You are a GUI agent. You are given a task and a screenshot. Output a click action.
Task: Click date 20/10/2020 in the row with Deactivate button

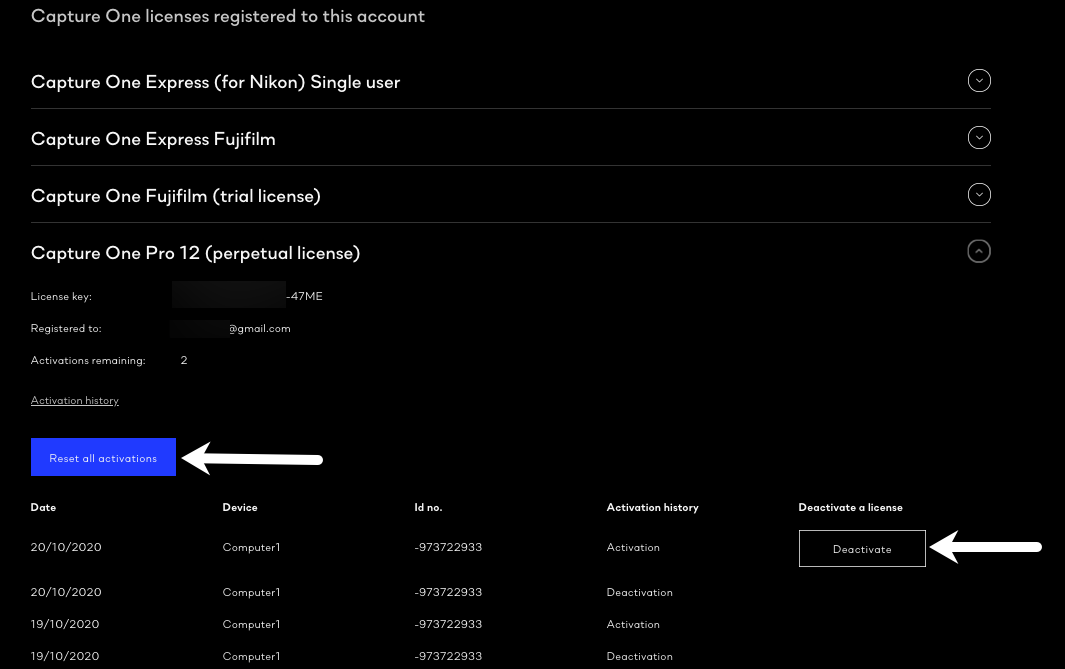tap(66, 547)
